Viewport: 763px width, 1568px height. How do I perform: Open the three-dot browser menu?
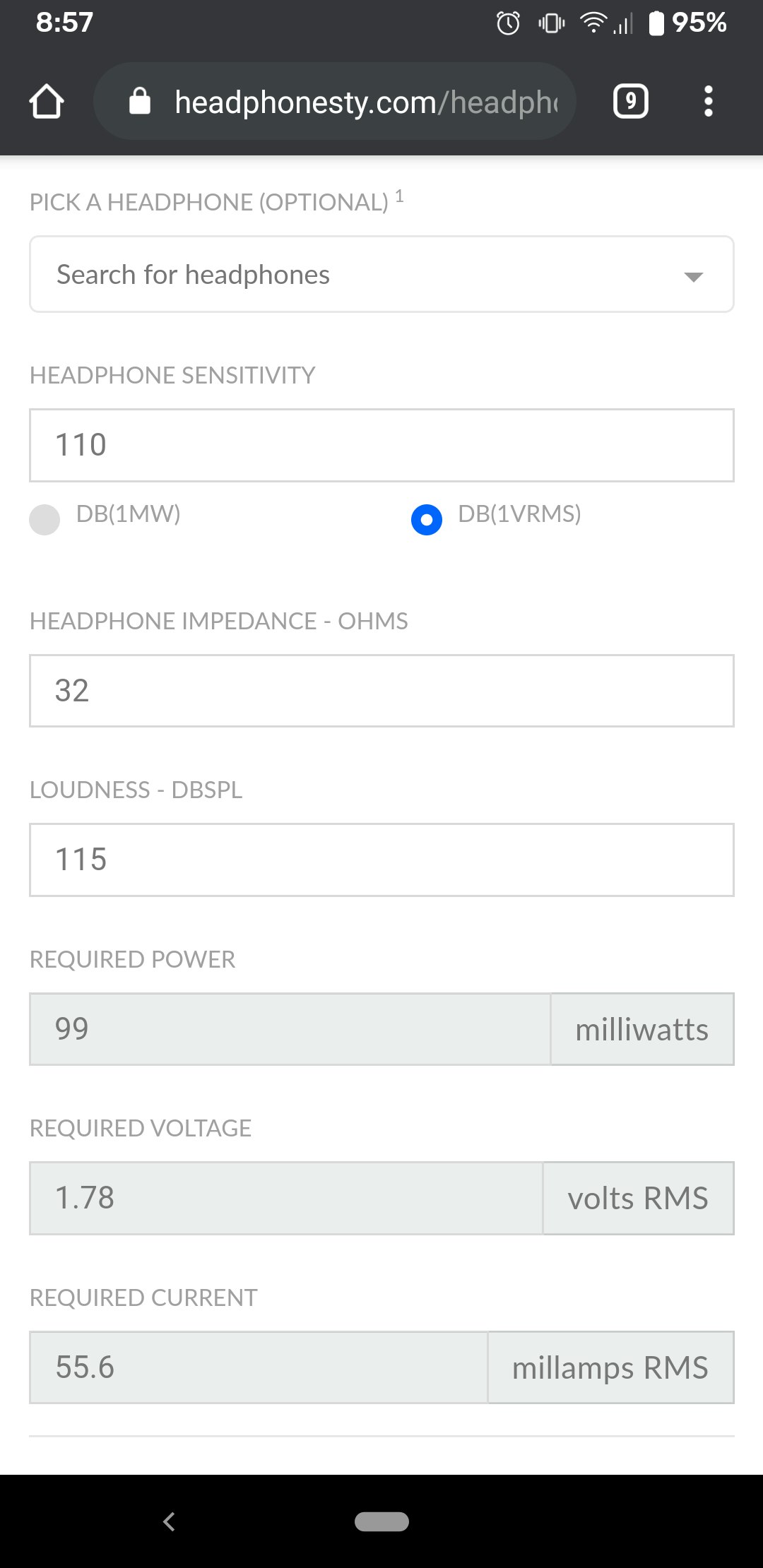click(708, 102)
